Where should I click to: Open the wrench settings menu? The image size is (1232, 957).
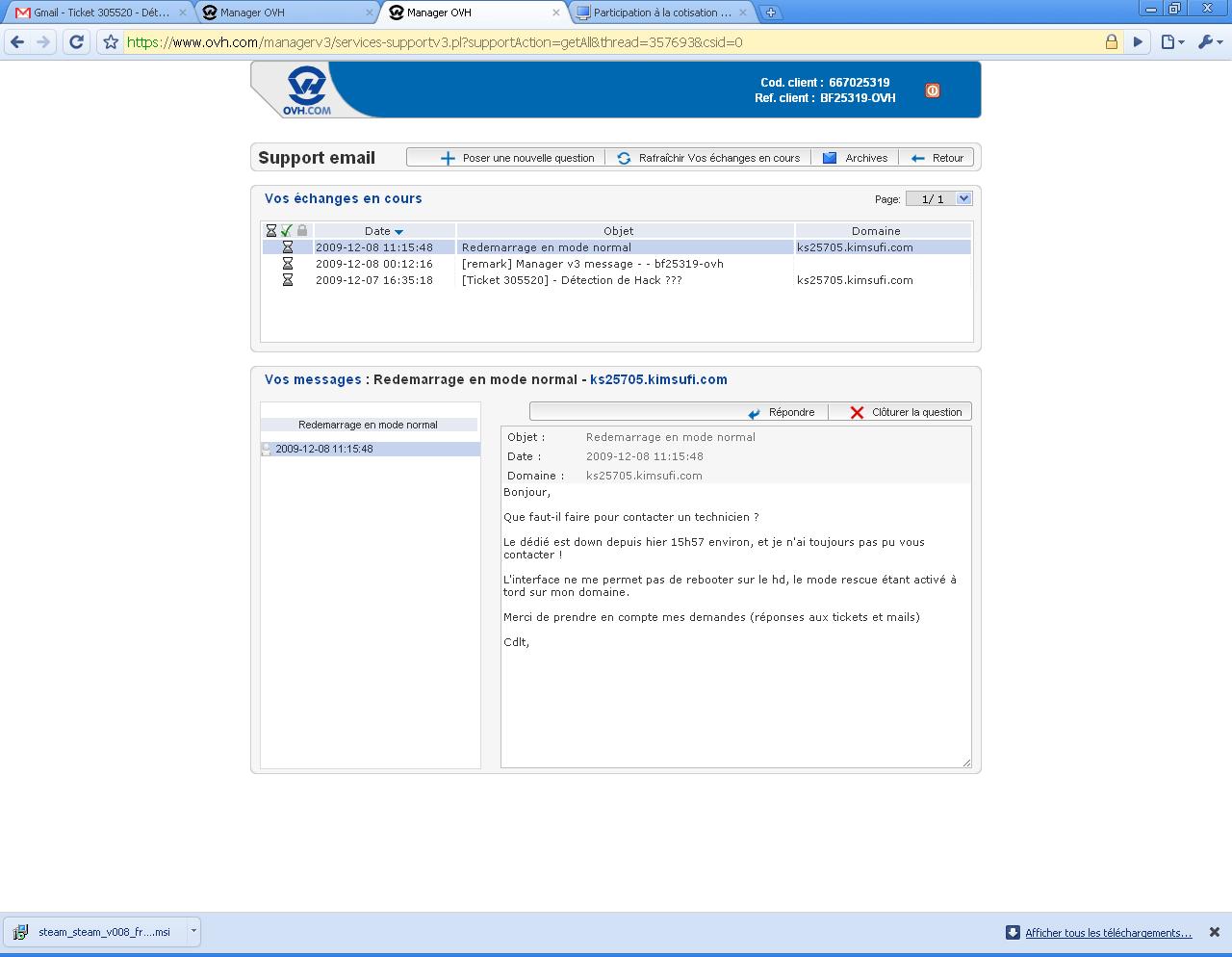pyautogui.click(x=1209, y=42)
